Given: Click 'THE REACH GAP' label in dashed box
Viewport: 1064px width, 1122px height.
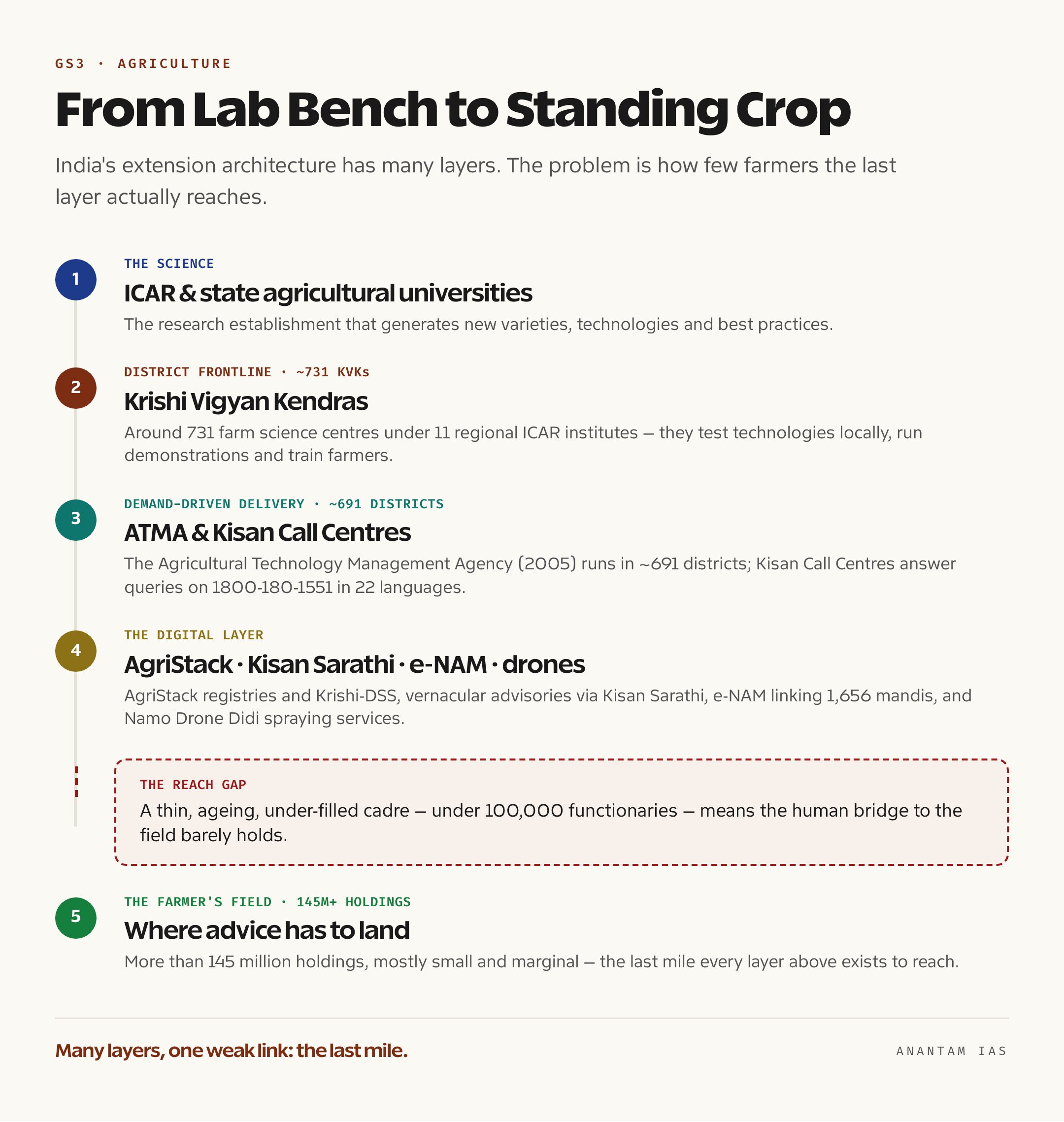Looking at the screenshot, I should (x=193, y=785).
